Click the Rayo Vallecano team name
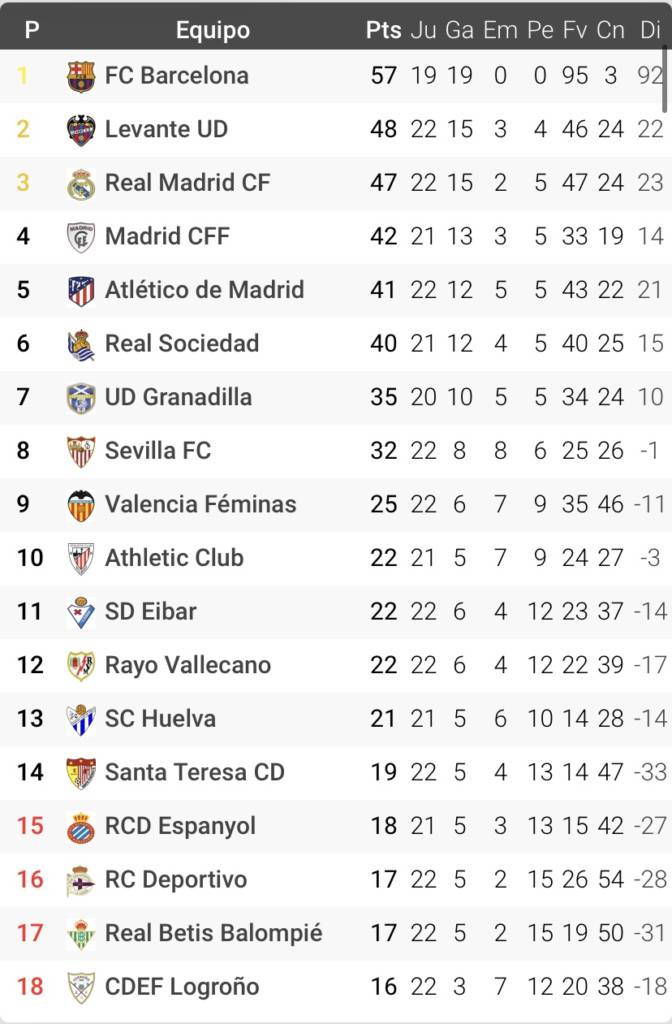The height and width of the screenshot is (1024, 672). click(188, 665)
